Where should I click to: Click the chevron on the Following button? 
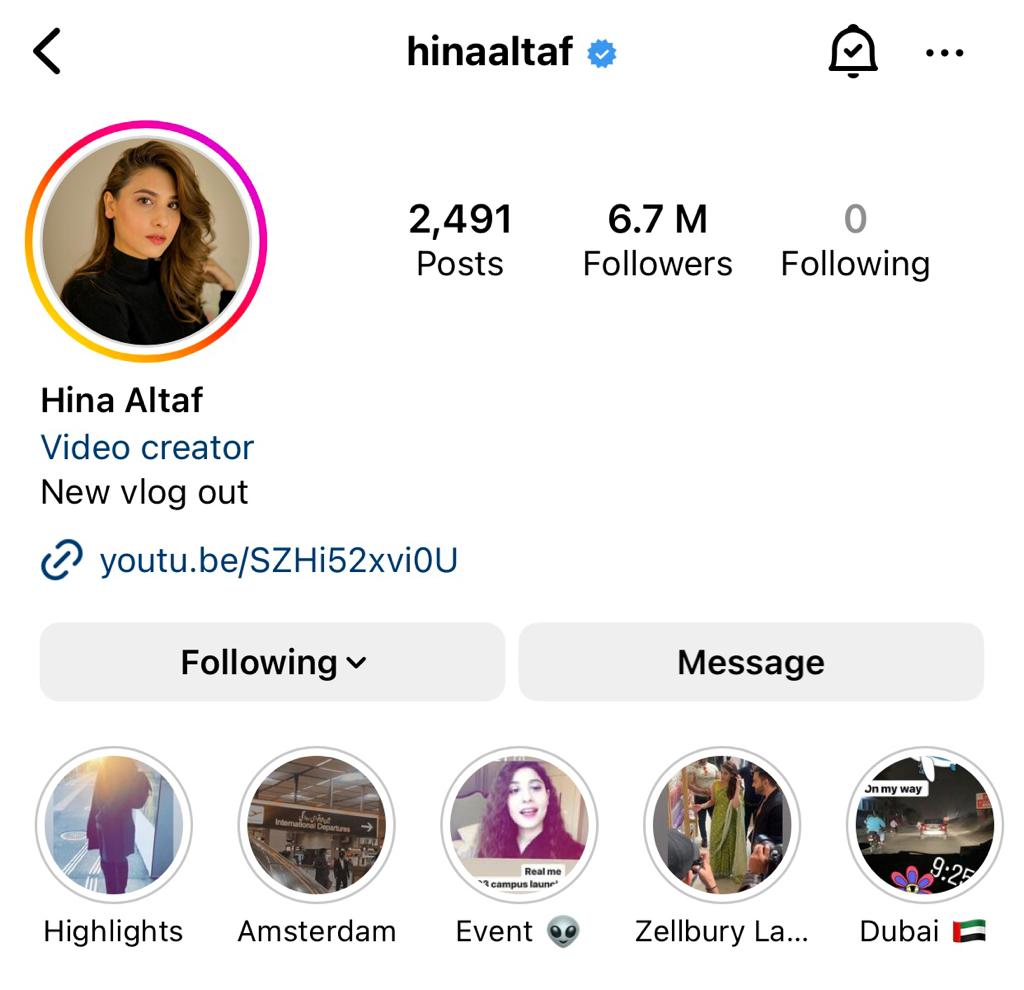[x=356, y=663]
